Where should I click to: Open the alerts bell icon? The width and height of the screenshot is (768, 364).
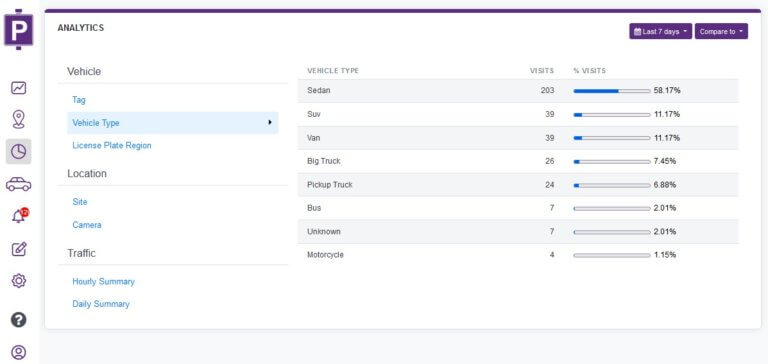20,216
